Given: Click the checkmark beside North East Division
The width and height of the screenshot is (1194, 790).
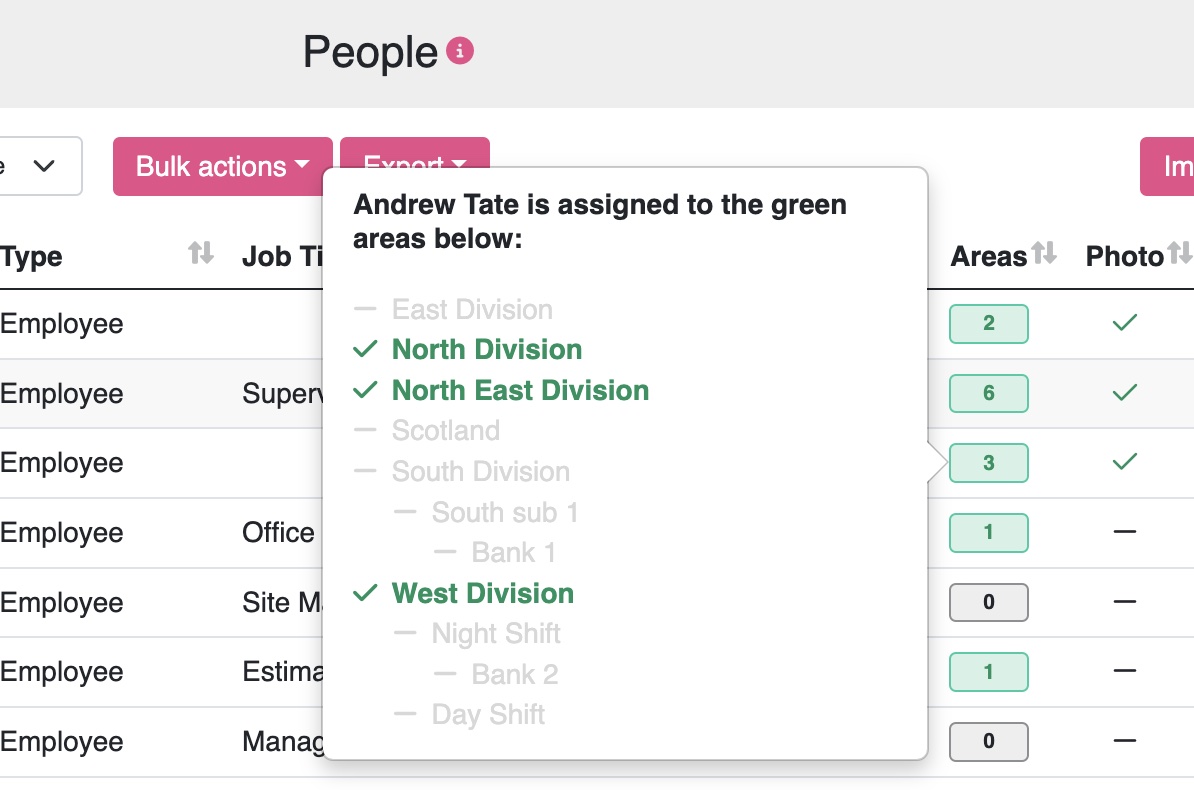Looking at the screenshot, I should [365, 390].
